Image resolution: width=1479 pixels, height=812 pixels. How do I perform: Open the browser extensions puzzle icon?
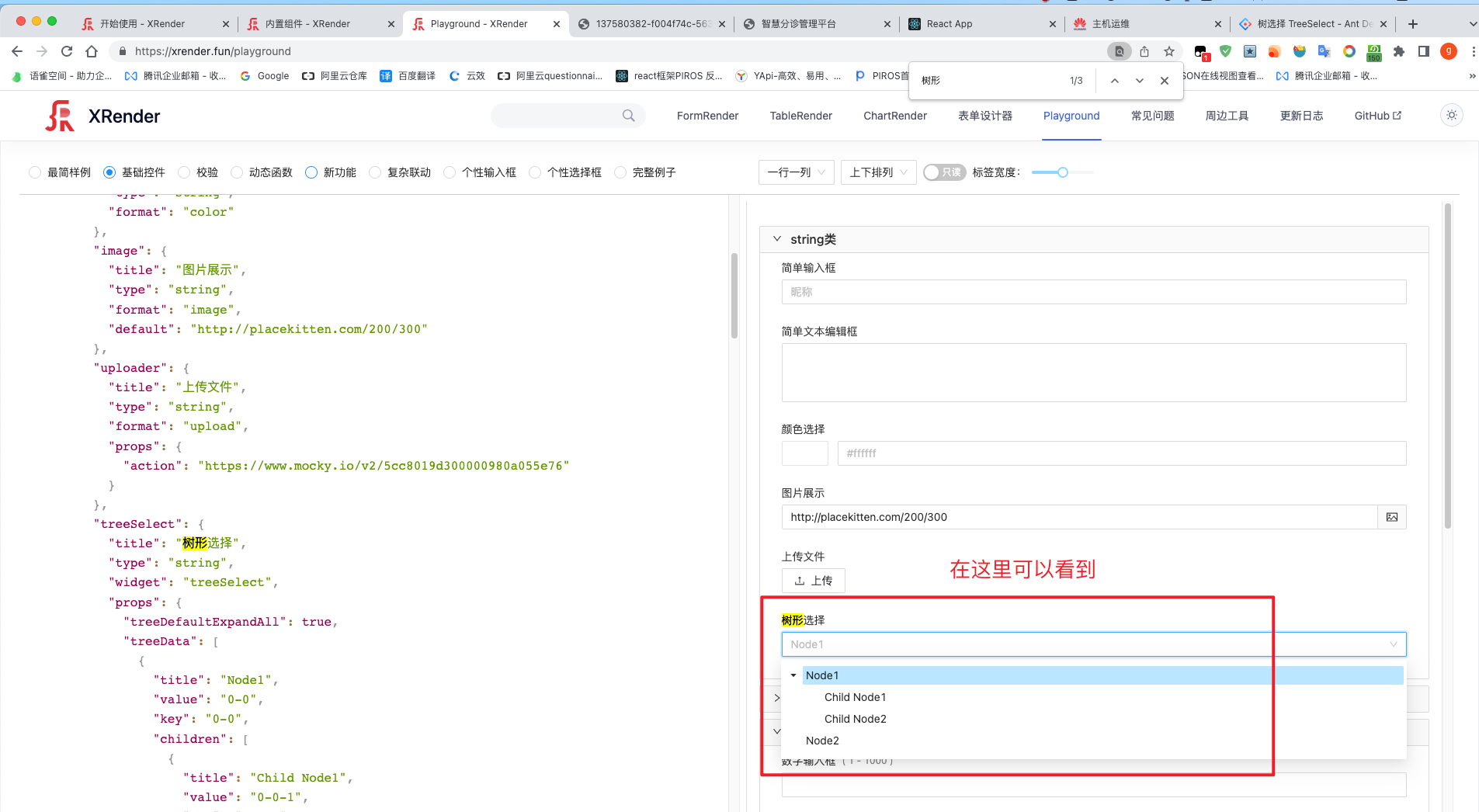(1400, 51)
